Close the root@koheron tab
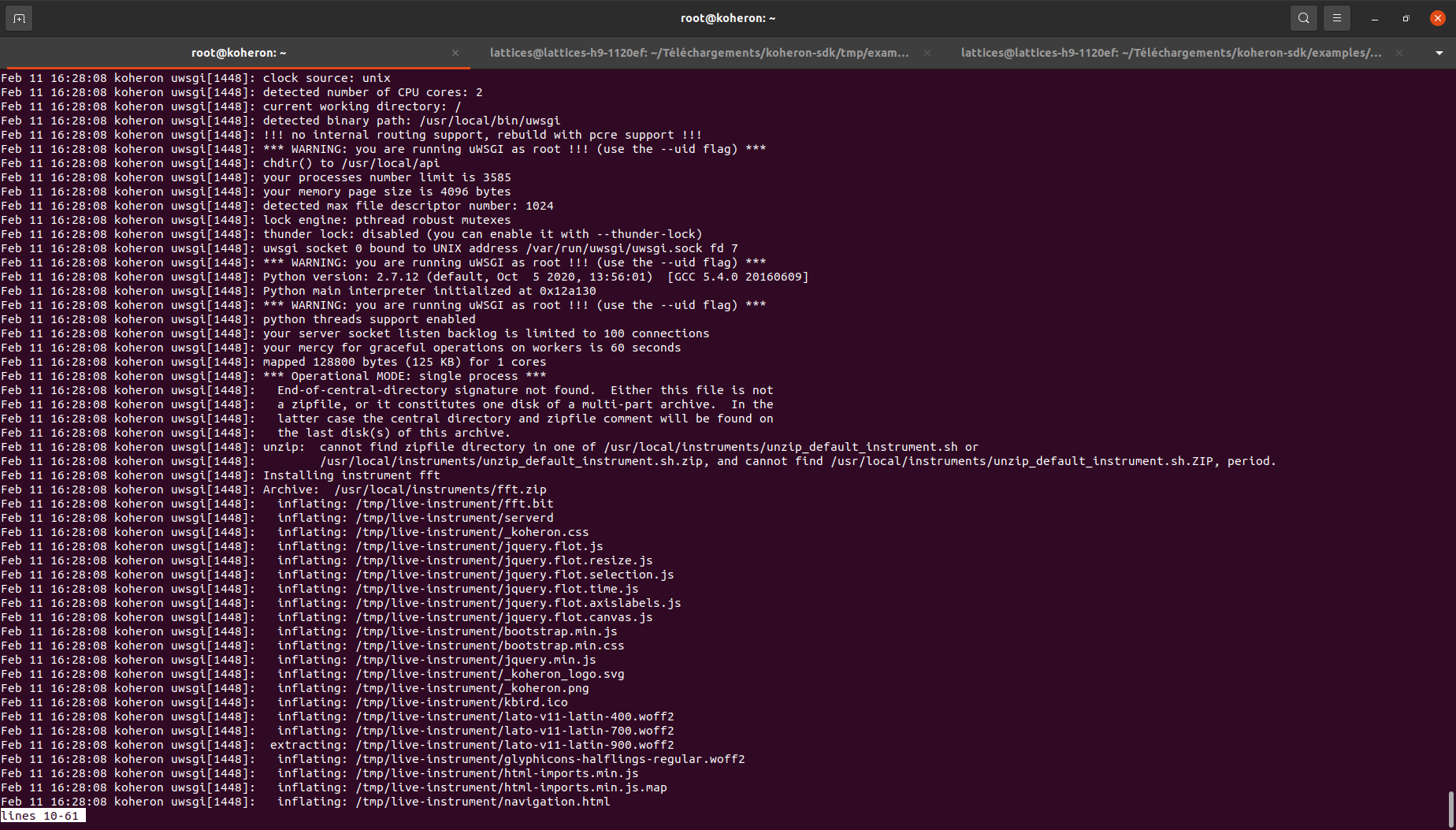 (455, 53)
